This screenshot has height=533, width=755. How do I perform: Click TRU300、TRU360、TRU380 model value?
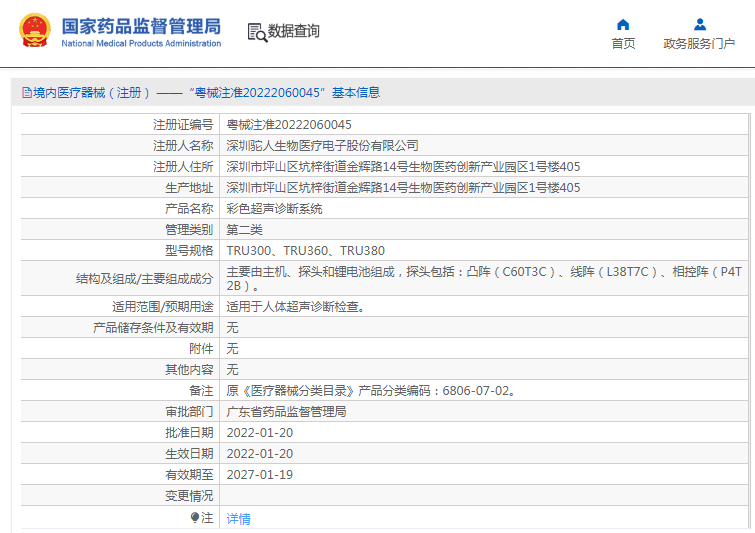pyautogui.click(x=305, y=251)
